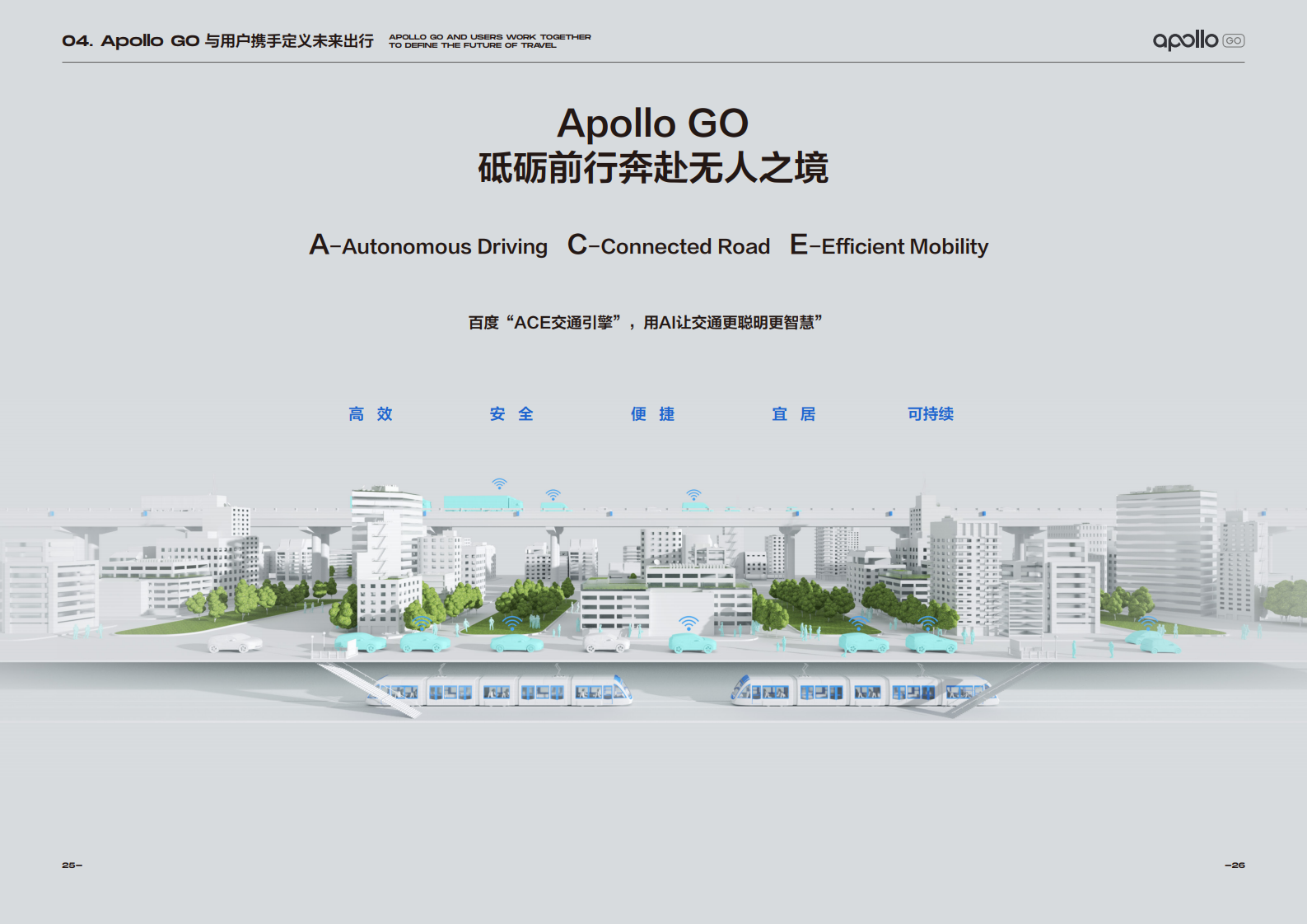Image resolution: width=1307 pixels, height=924 pixels.
Task: Click the '04. Apollo GO 与用户携手定义未来出行' heading
Action: [217, 41]
